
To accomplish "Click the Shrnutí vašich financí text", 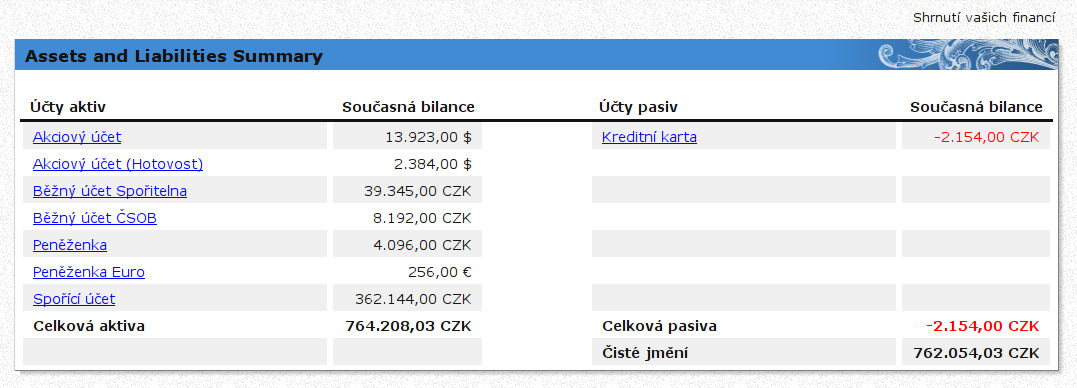I will point(984,18).
